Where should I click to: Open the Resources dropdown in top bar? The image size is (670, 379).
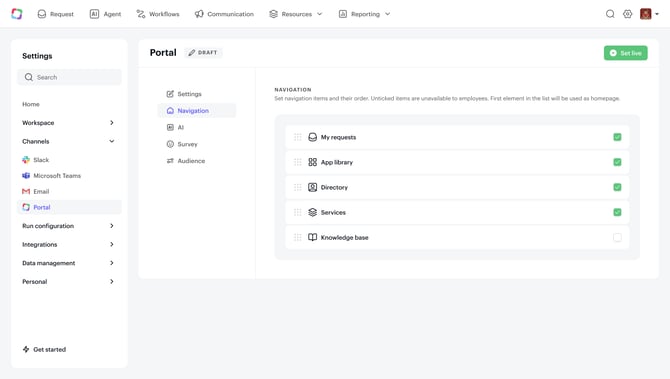[296, 14]
